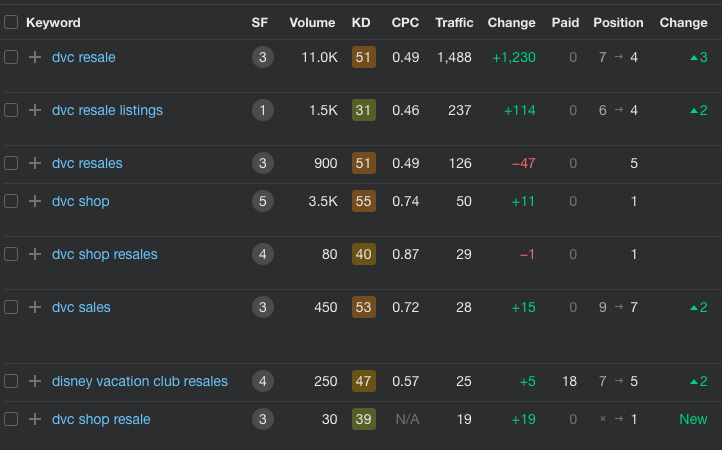Toggle the select-all checkbox in header
This screenshot has width=722, height=450.
pyautogui.click(x=11, y=22)
